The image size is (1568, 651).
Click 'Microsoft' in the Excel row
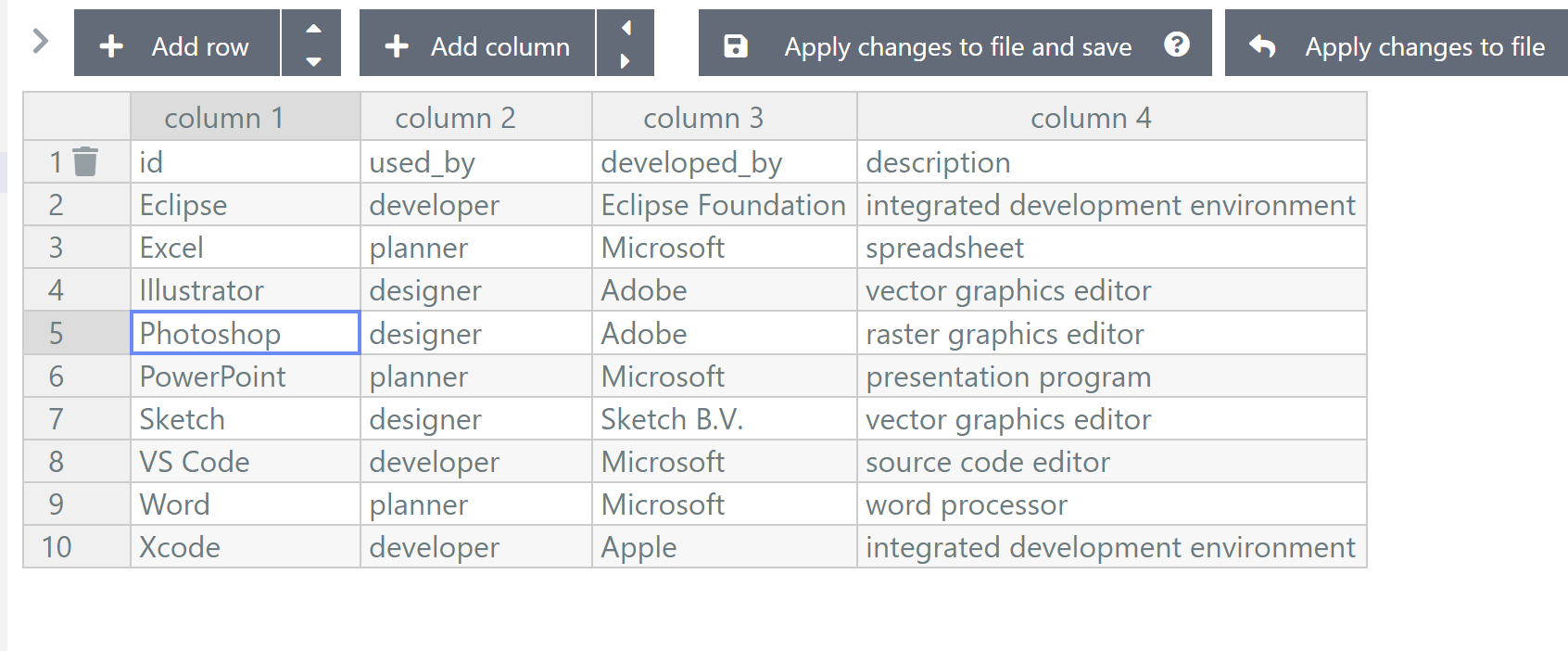(x=725, y=248)
